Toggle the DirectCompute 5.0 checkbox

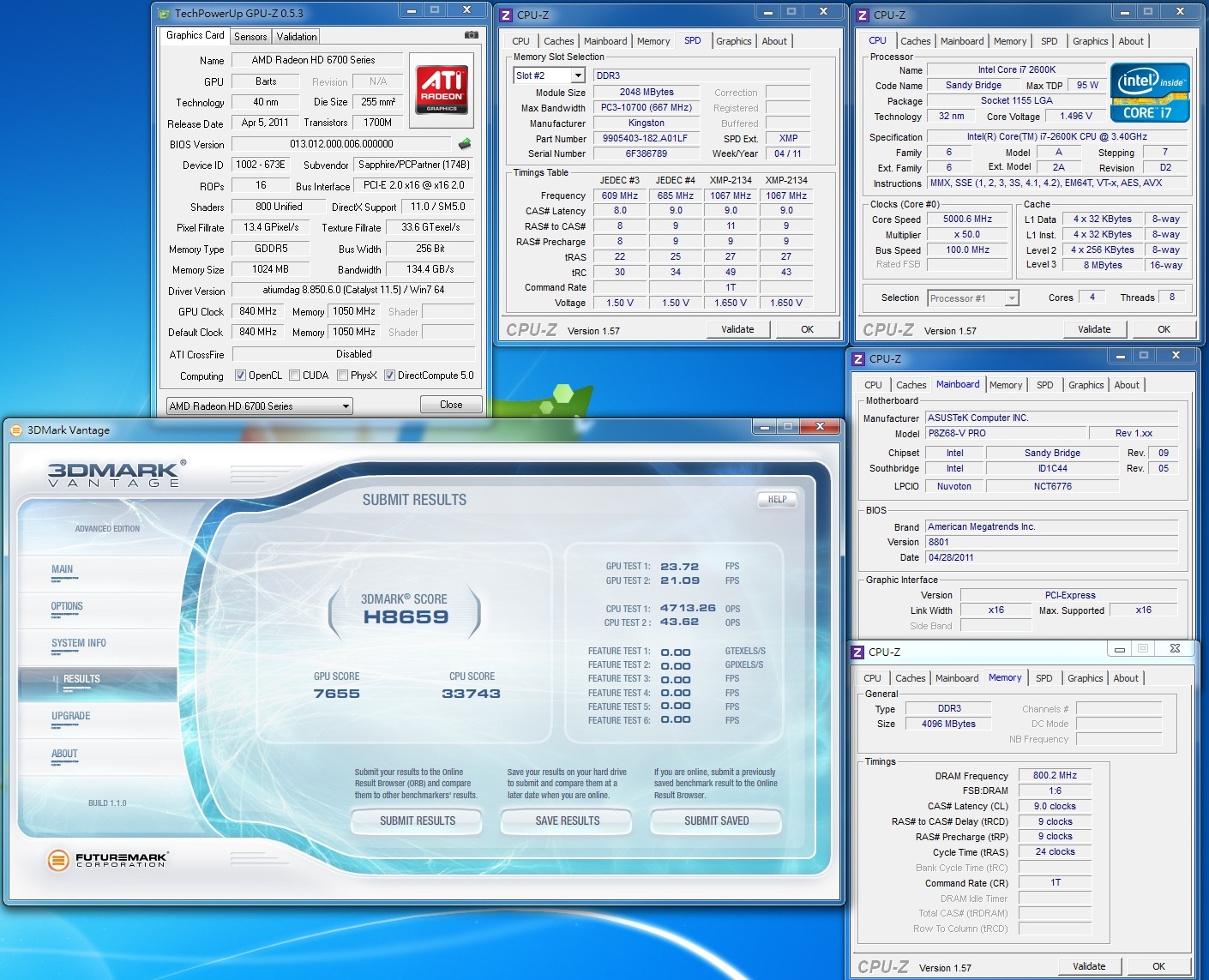pos(389,376)
